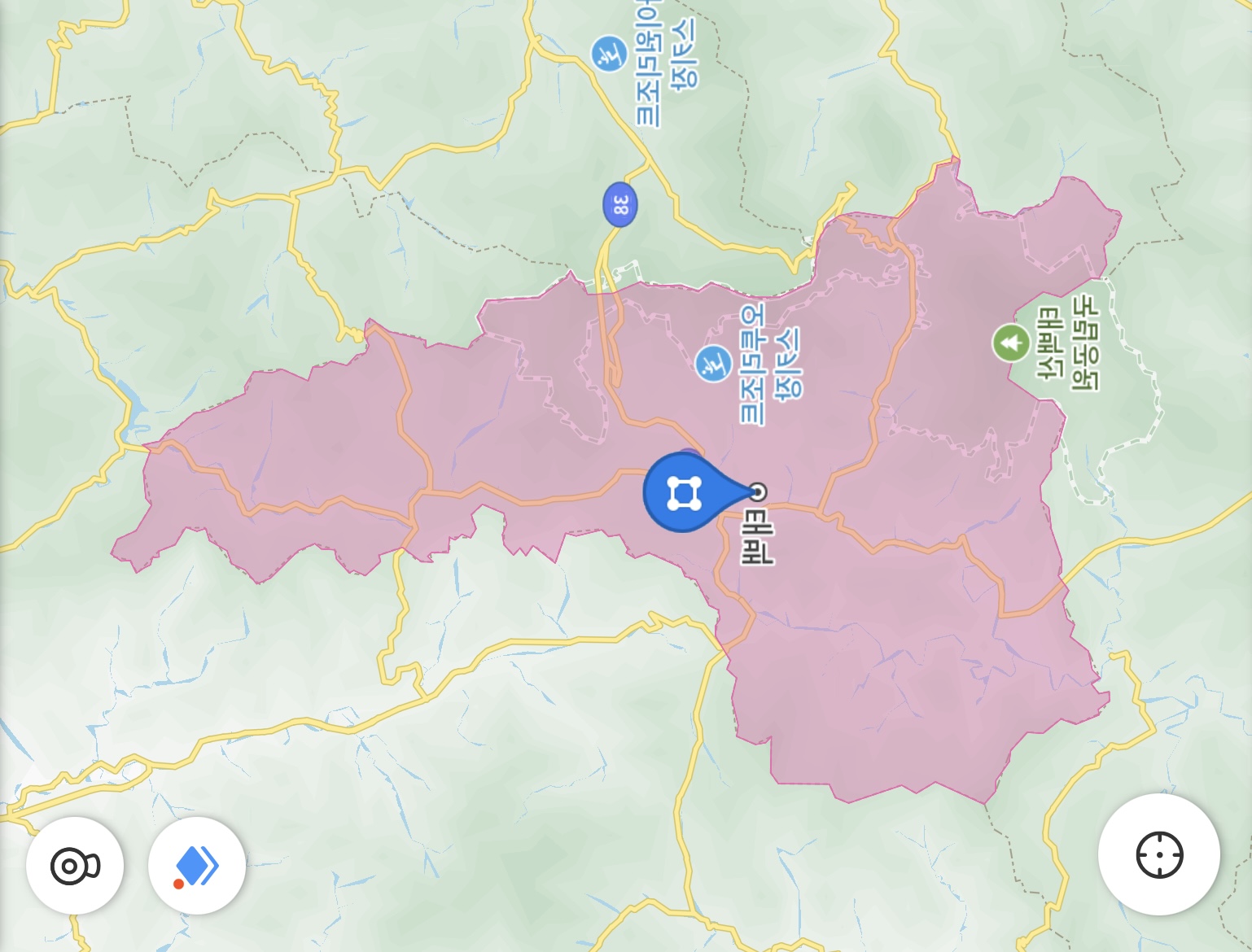
Task: Open the O2 Resort ski slope text label
Action: point(770,364)
